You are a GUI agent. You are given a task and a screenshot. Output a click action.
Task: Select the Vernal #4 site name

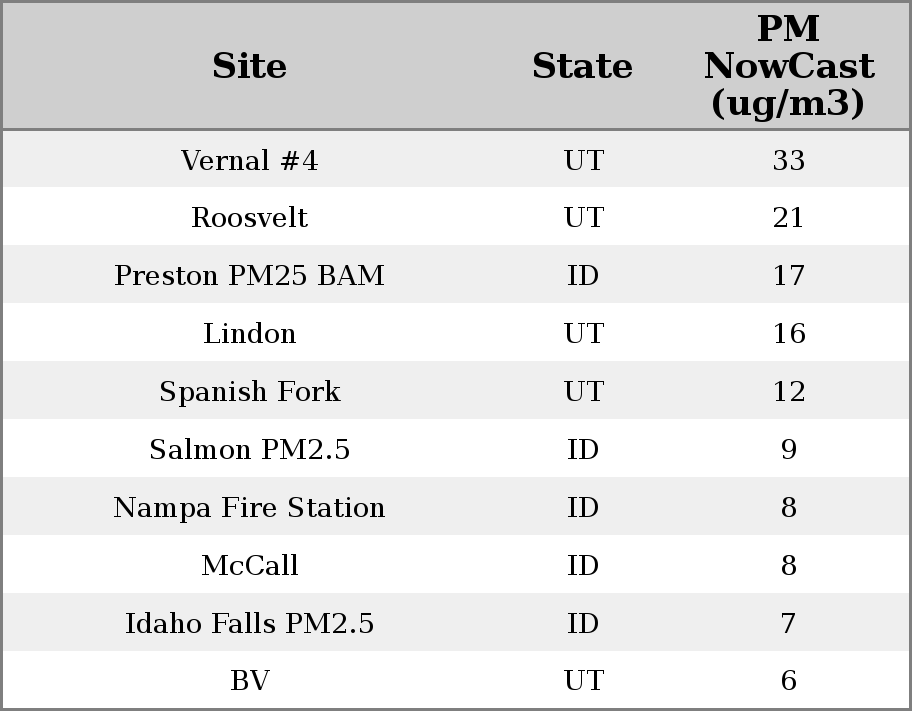[250, 160]
